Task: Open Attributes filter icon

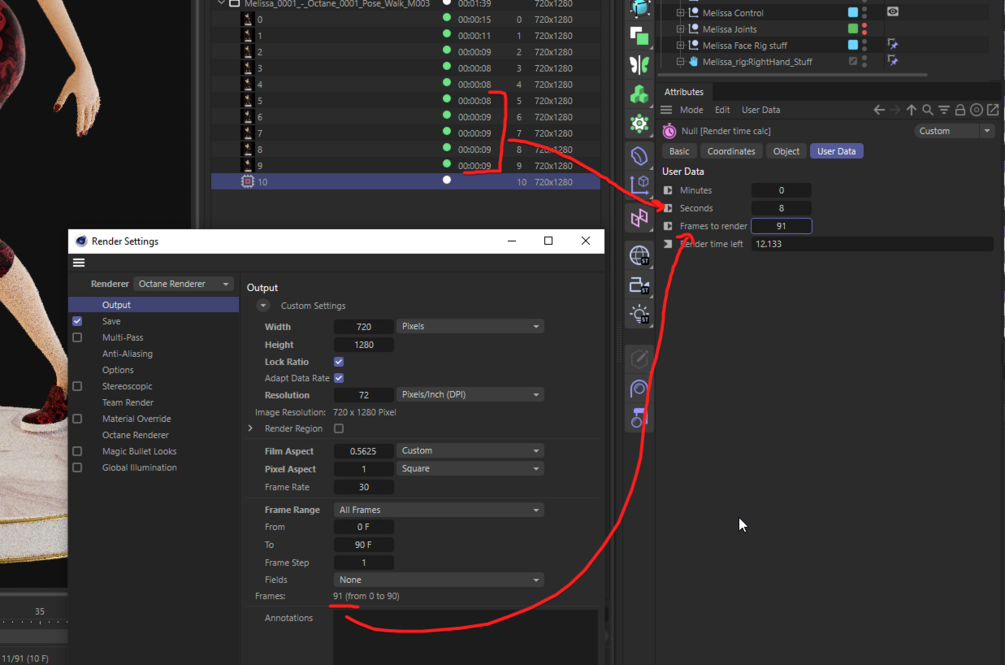Action: (x=944, y=110)
